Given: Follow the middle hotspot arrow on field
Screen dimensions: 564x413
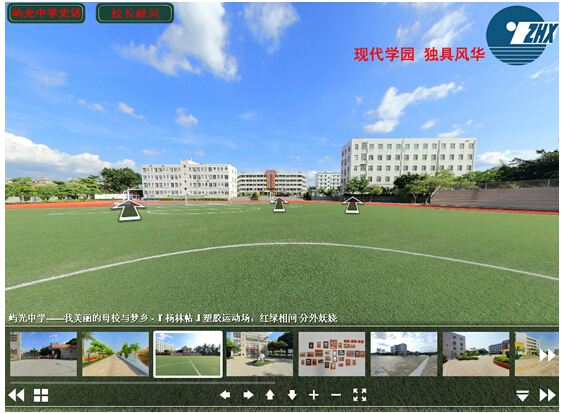Looking at the screenshot, I should [279, 204].
